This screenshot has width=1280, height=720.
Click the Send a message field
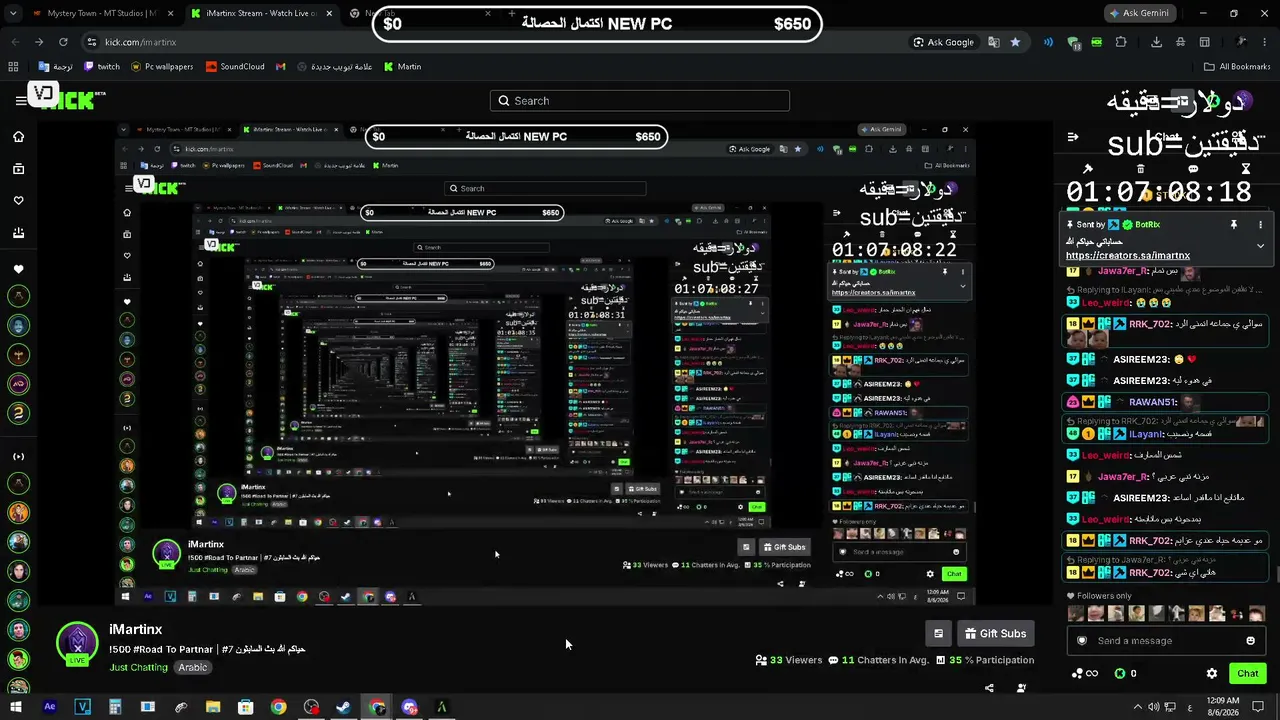pos(1166,641)
